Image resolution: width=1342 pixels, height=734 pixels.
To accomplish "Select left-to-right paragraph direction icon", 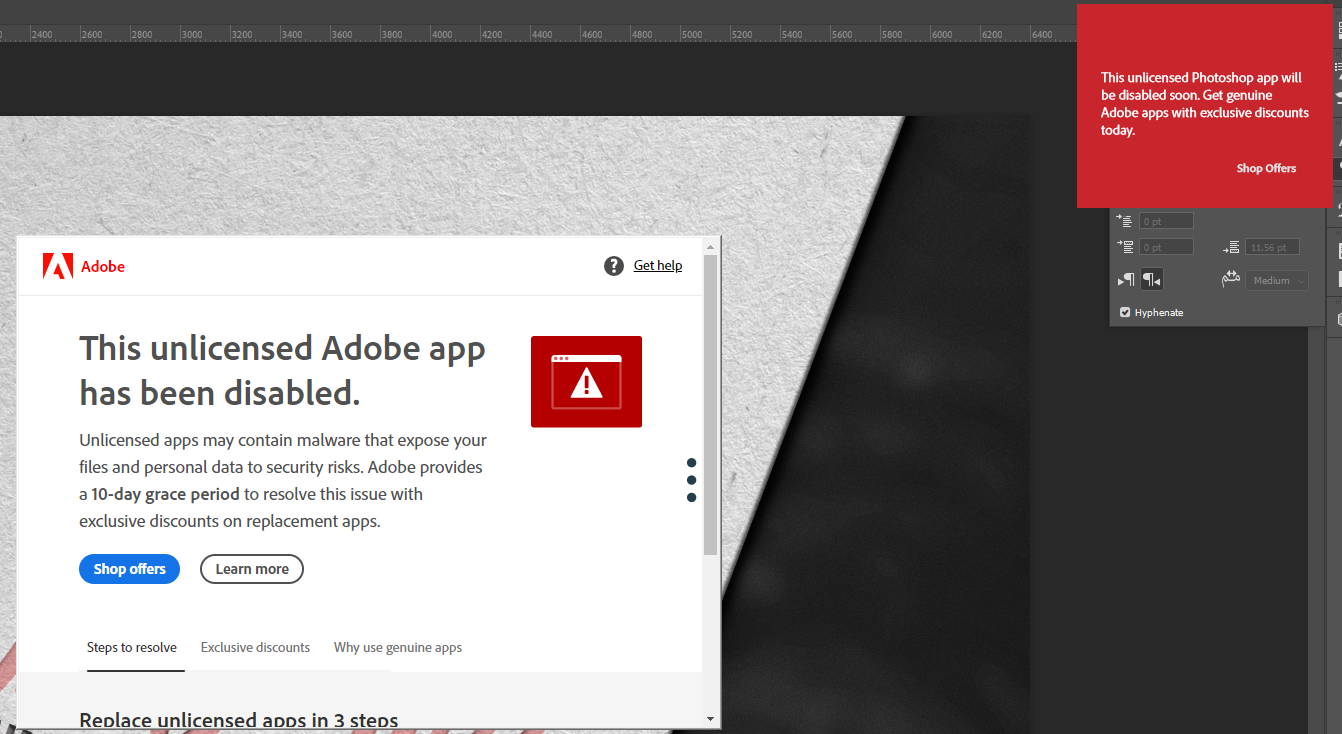I will [x=1126, y=280].
